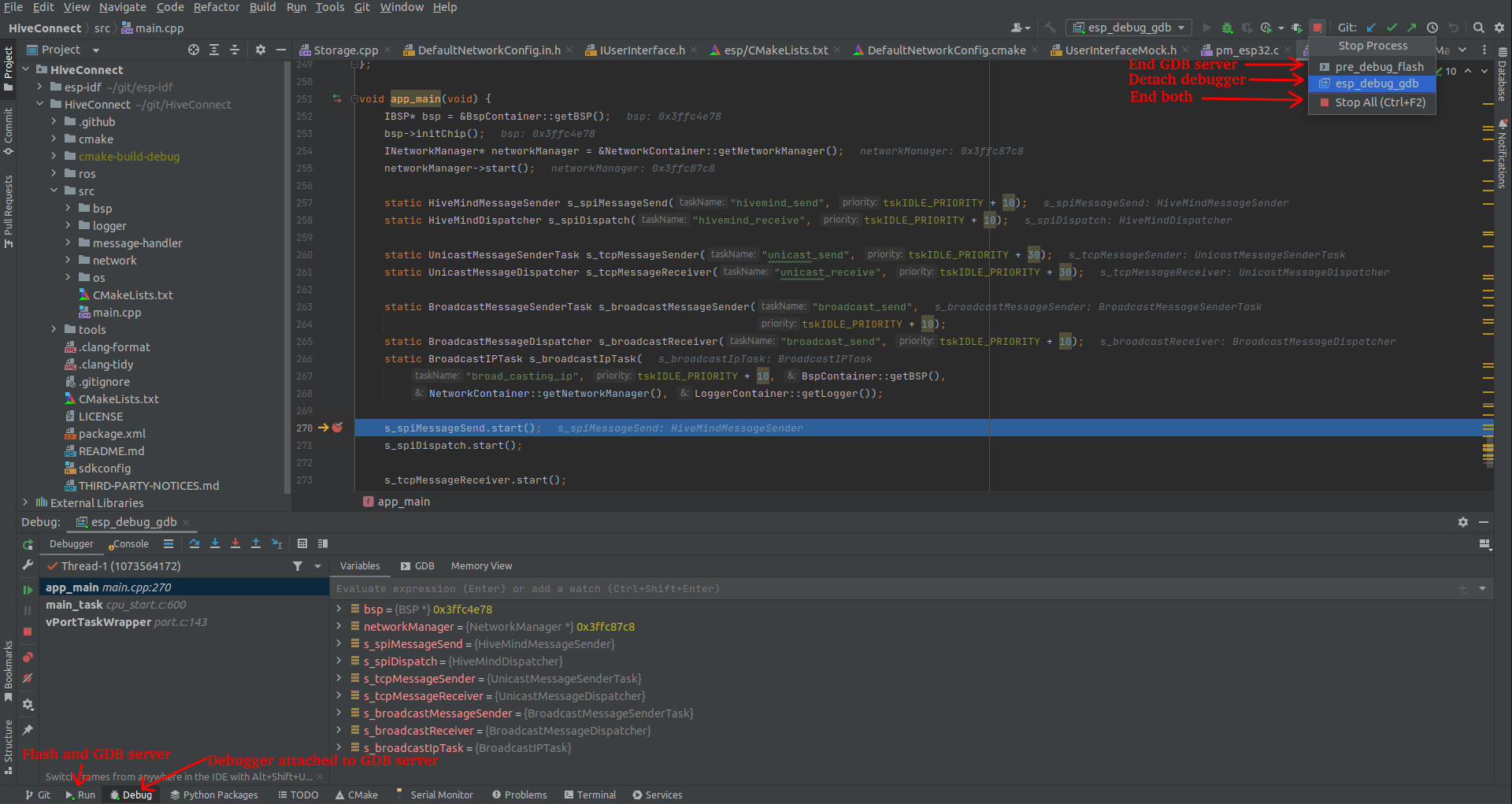This screenshot has width=1512, height=804.
Task: Expand the esp-idf folder in project tree
Action: 39,87
